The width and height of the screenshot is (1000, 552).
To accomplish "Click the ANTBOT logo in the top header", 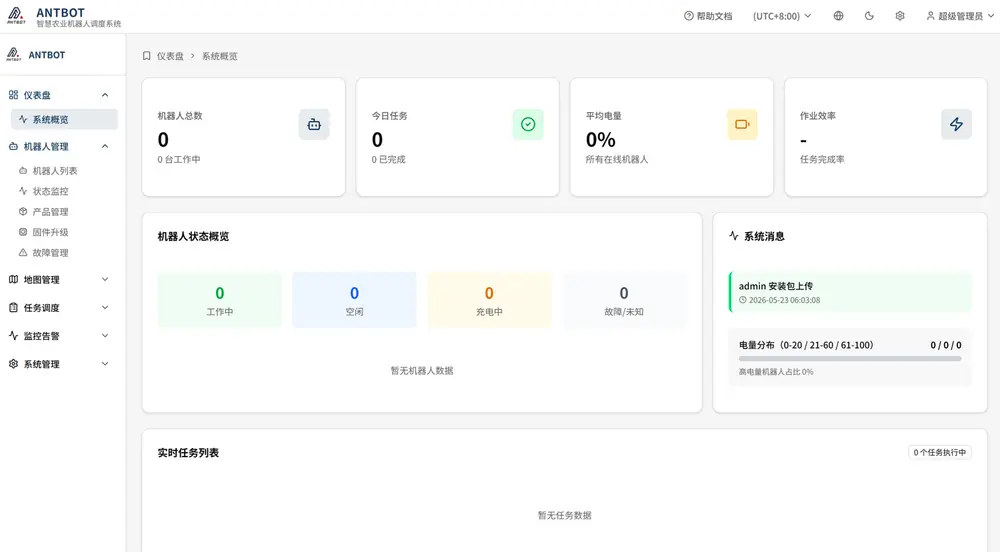I will coord(16,15).
